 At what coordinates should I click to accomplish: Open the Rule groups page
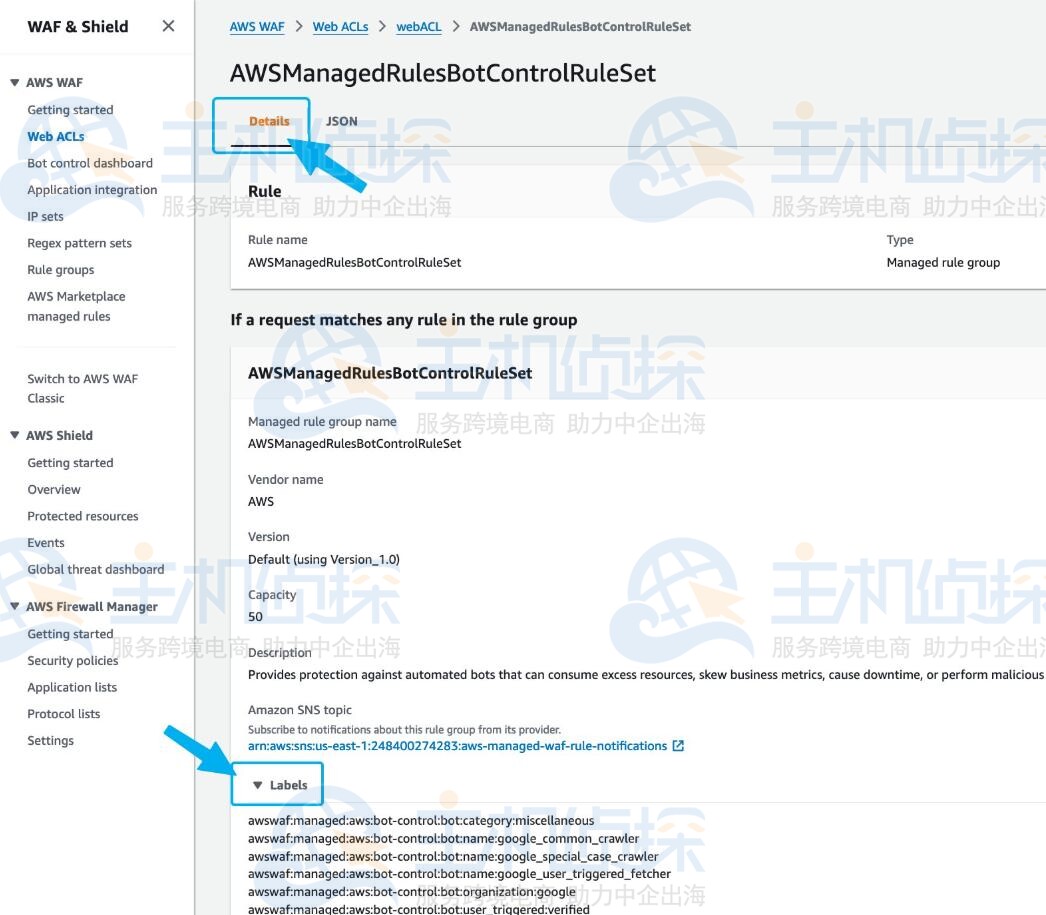(60, 269)
